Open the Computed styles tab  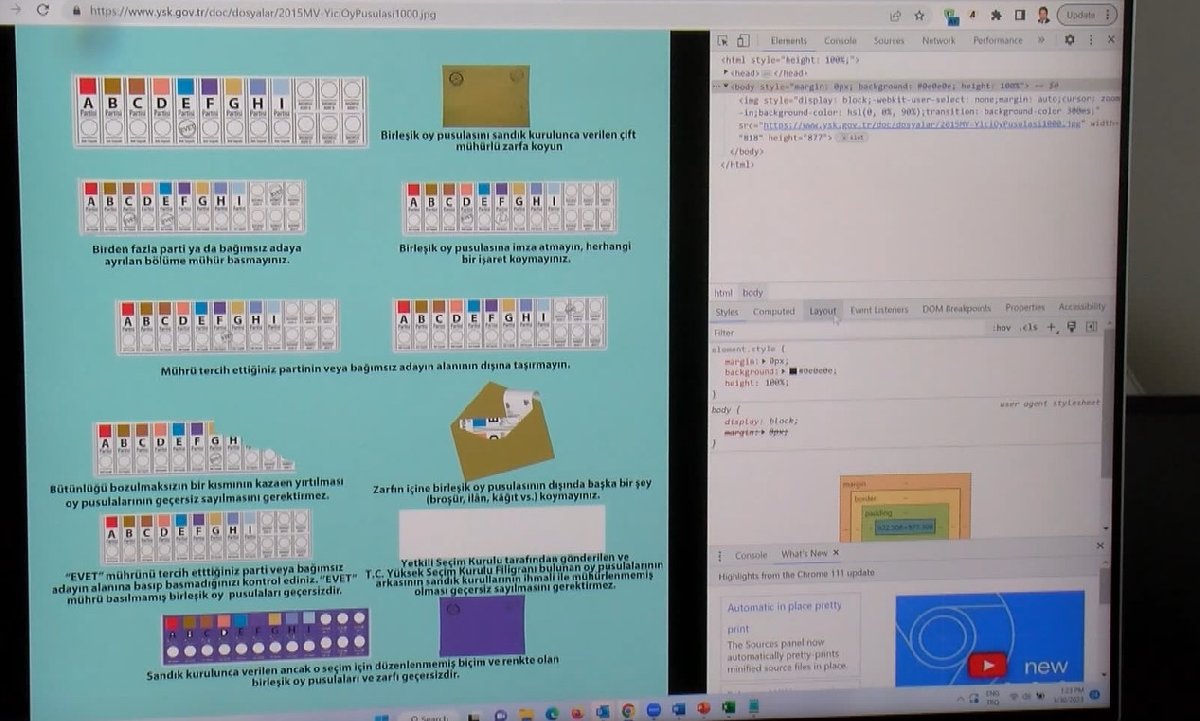coord(773,311)
